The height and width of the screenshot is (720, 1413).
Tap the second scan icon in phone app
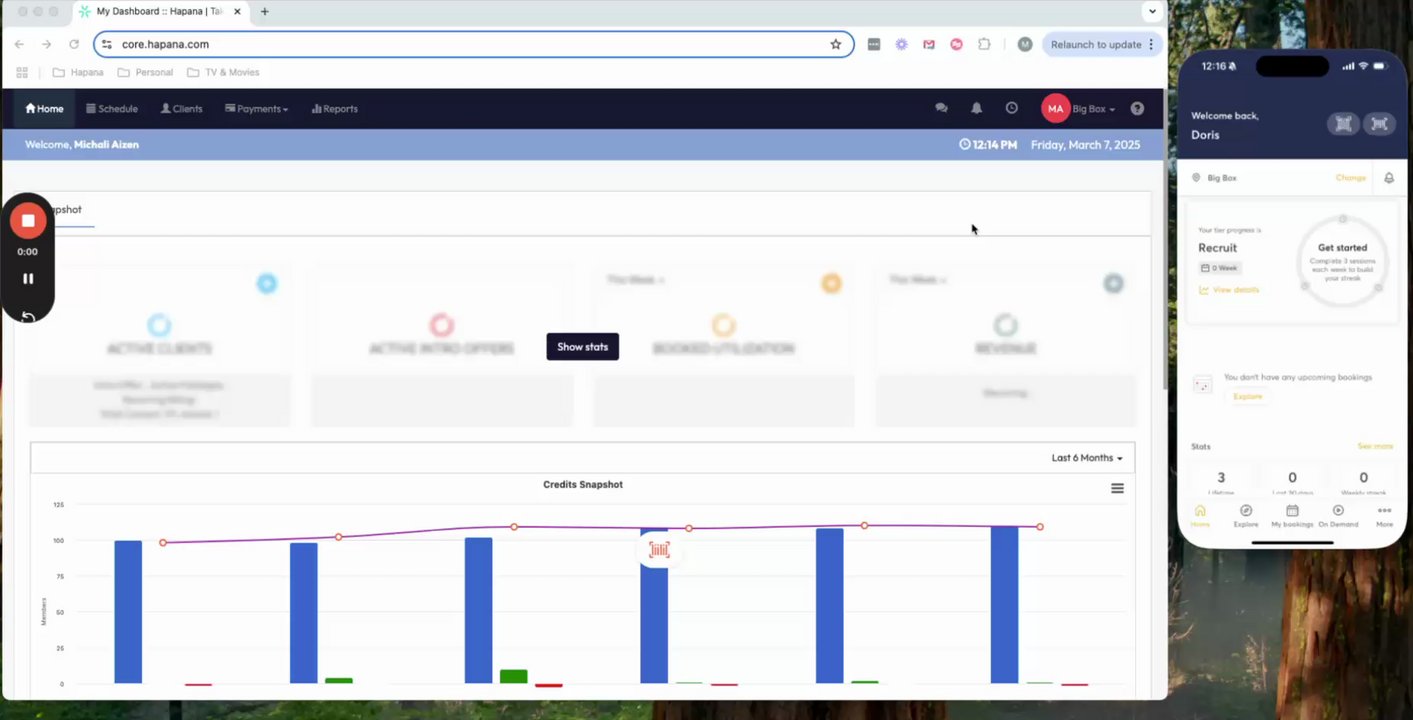[1380, 123]
